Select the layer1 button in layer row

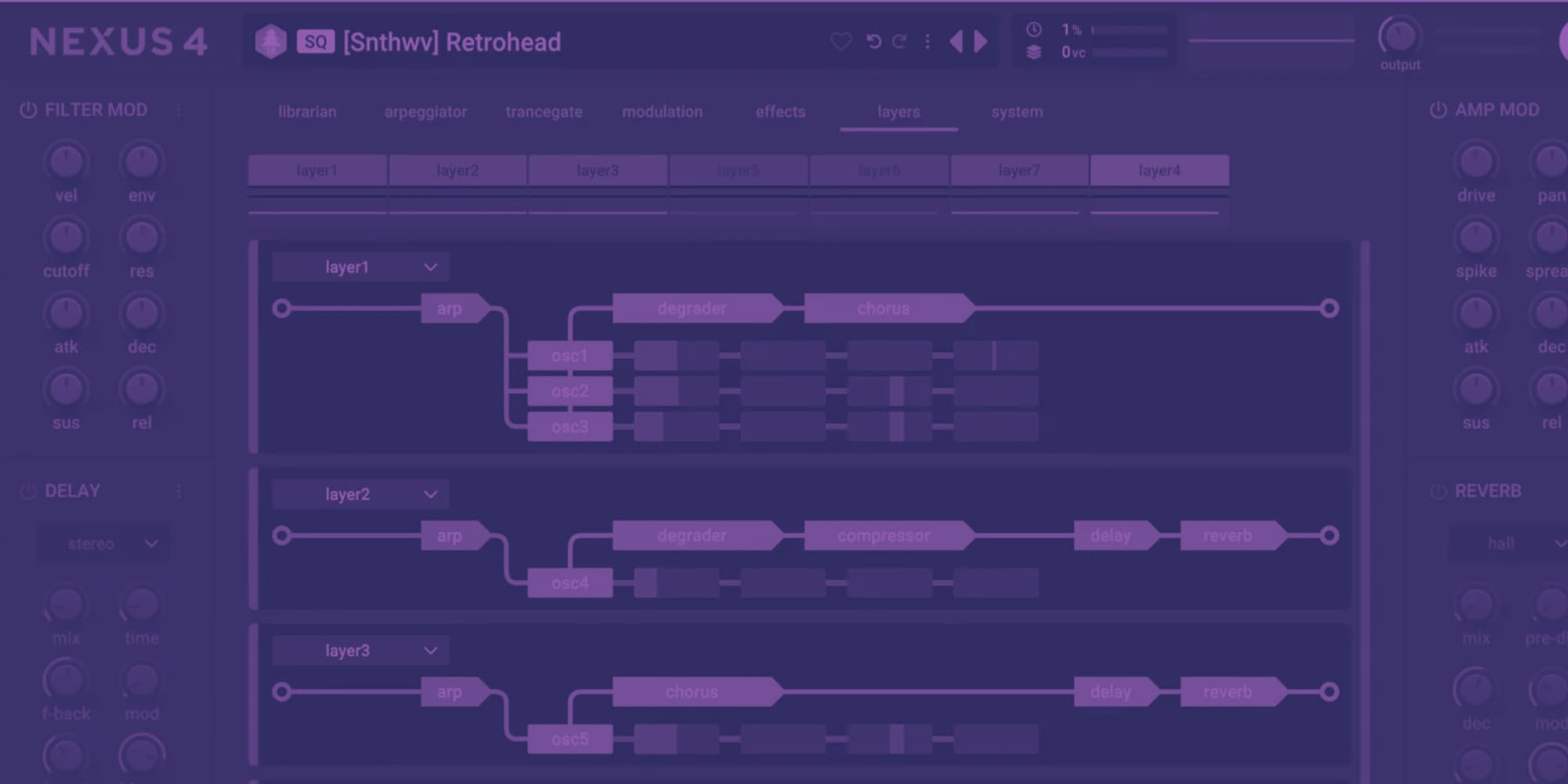pyautogui.click(x=318, y=170)
